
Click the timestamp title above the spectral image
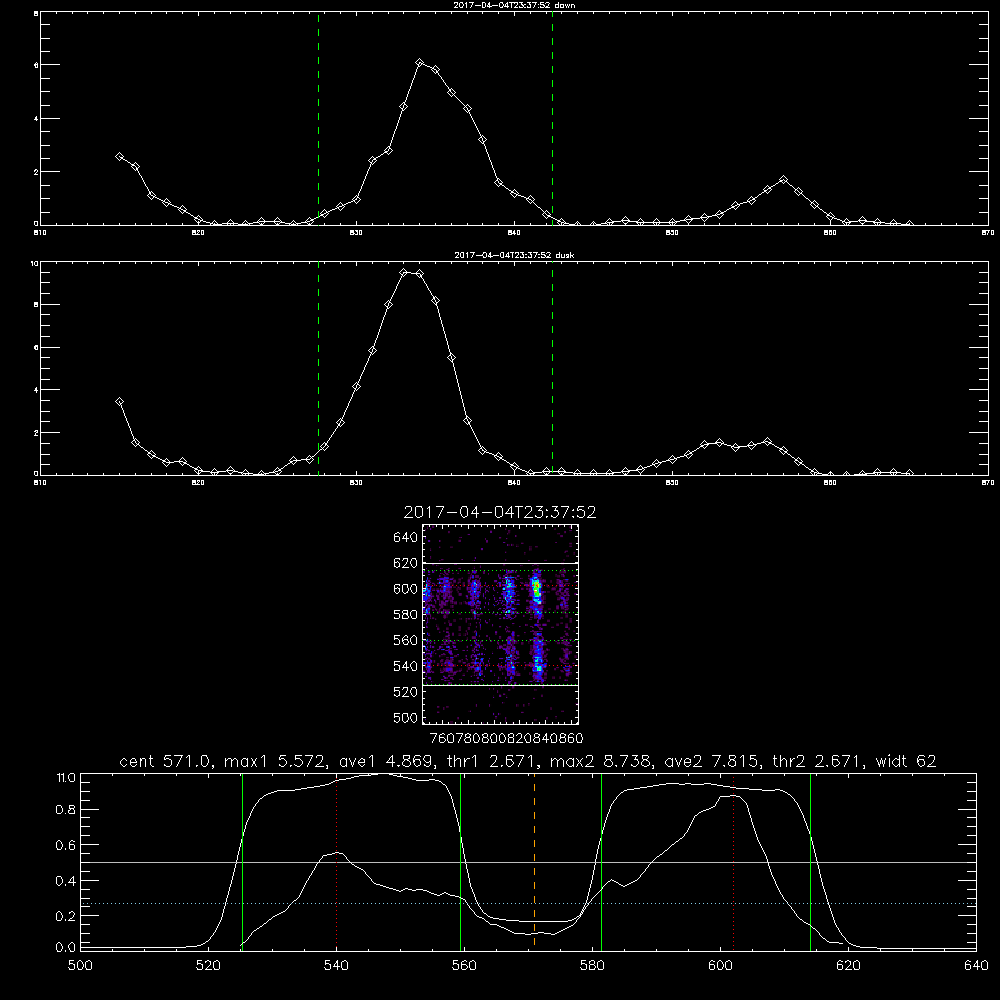(x=500, y=512)
